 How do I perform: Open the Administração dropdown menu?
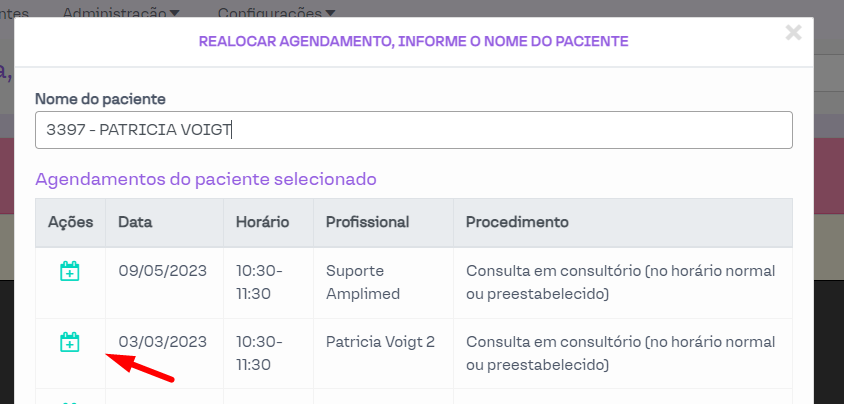[x=121, y=13]
